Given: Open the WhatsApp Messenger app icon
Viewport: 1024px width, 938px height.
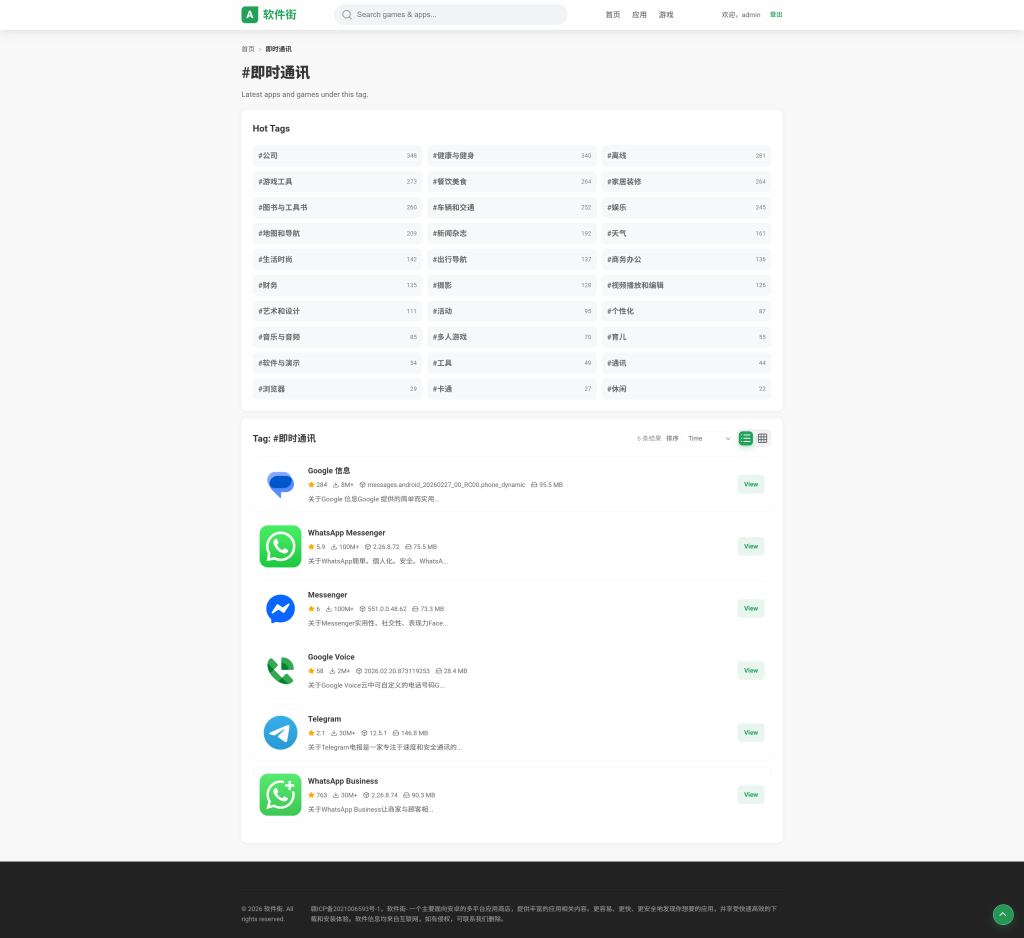Looking at the screenshot, I should [x=280, y=546].
